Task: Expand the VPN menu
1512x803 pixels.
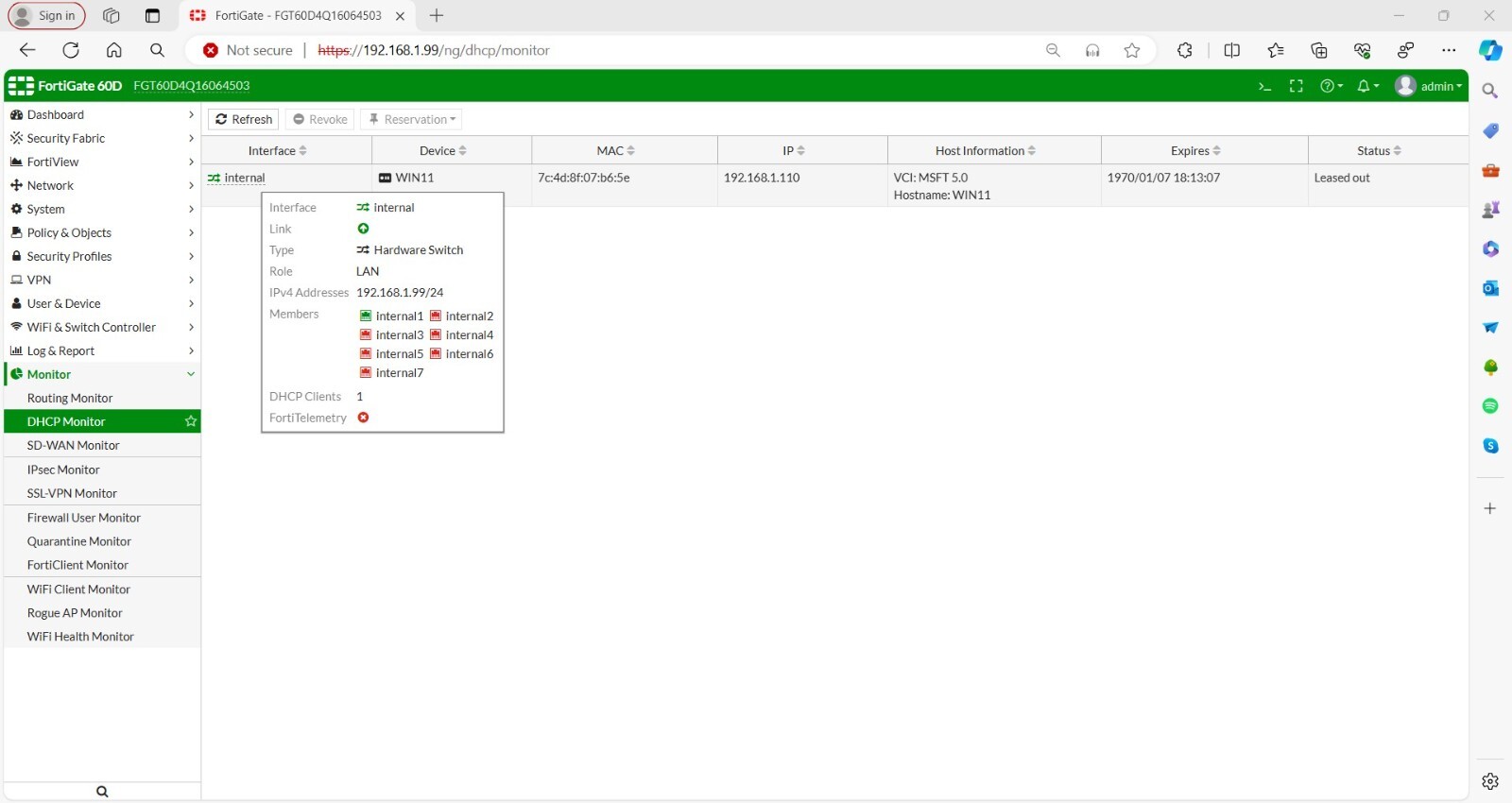Action: pyautogui.click(x=102, y=280)
